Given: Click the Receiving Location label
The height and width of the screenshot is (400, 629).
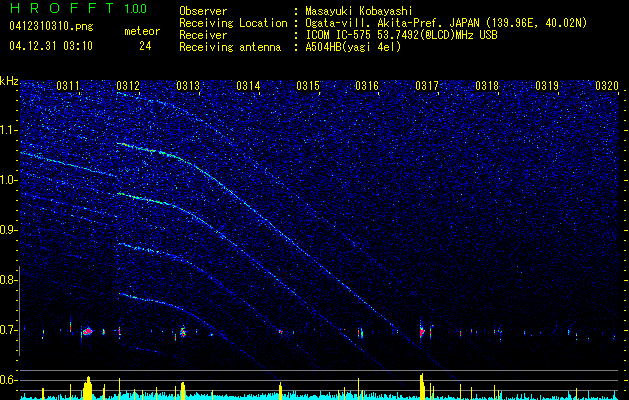Looking at the screenshot, I should (x=233, y=23).
